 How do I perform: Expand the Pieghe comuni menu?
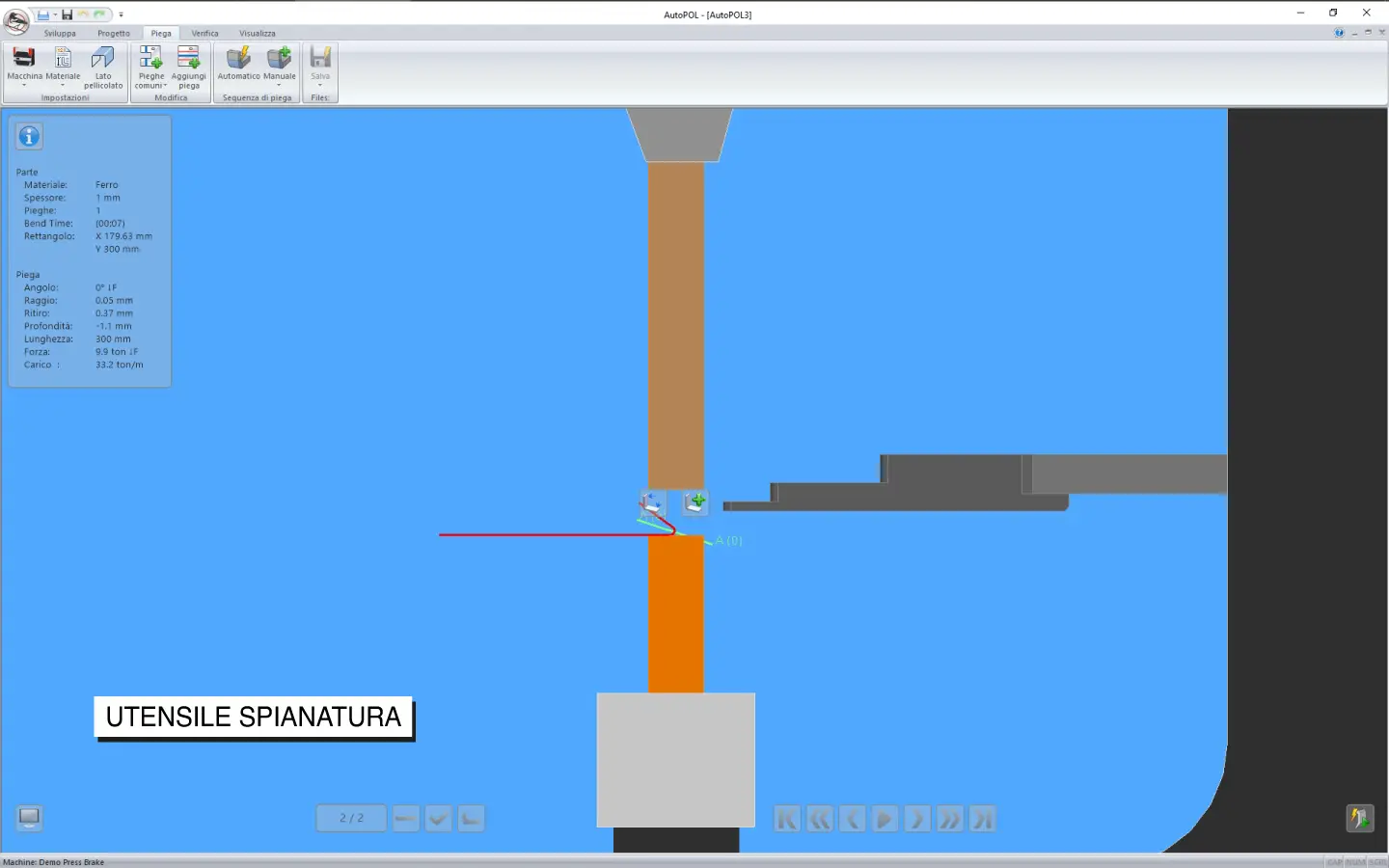(150, 67)
